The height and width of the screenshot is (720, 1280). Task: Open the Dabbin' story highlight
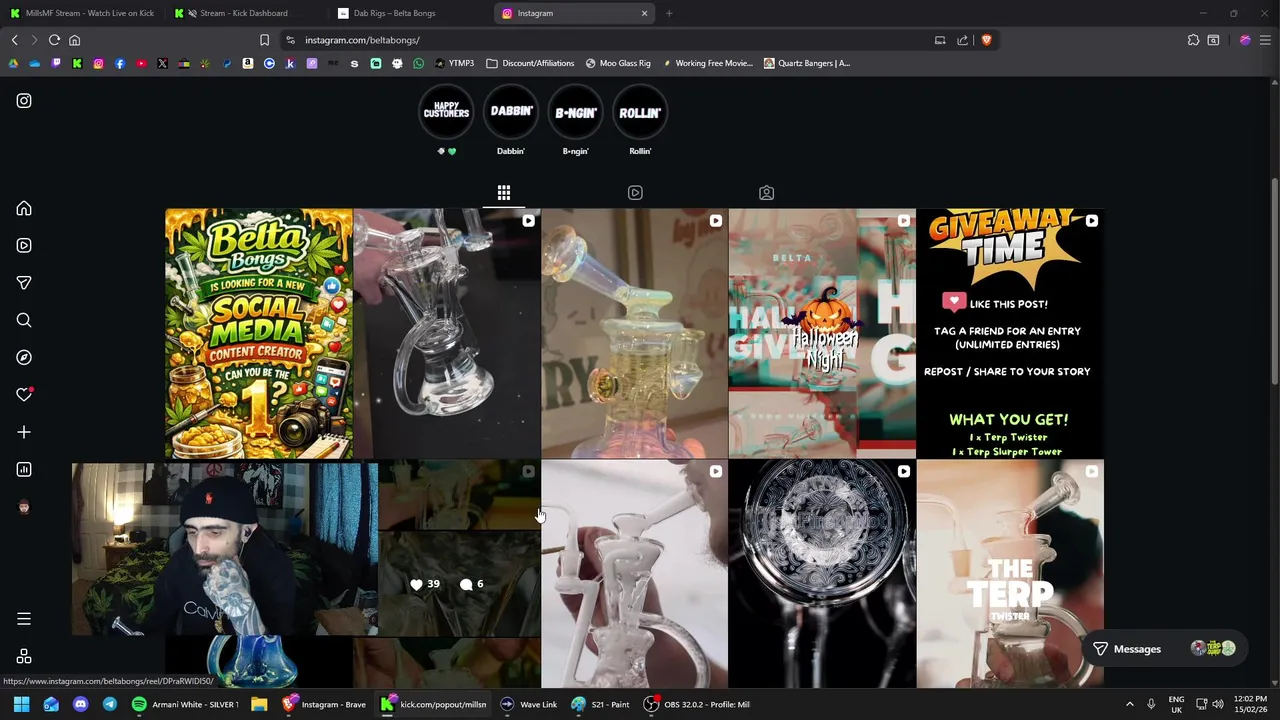tap(511, 112)
